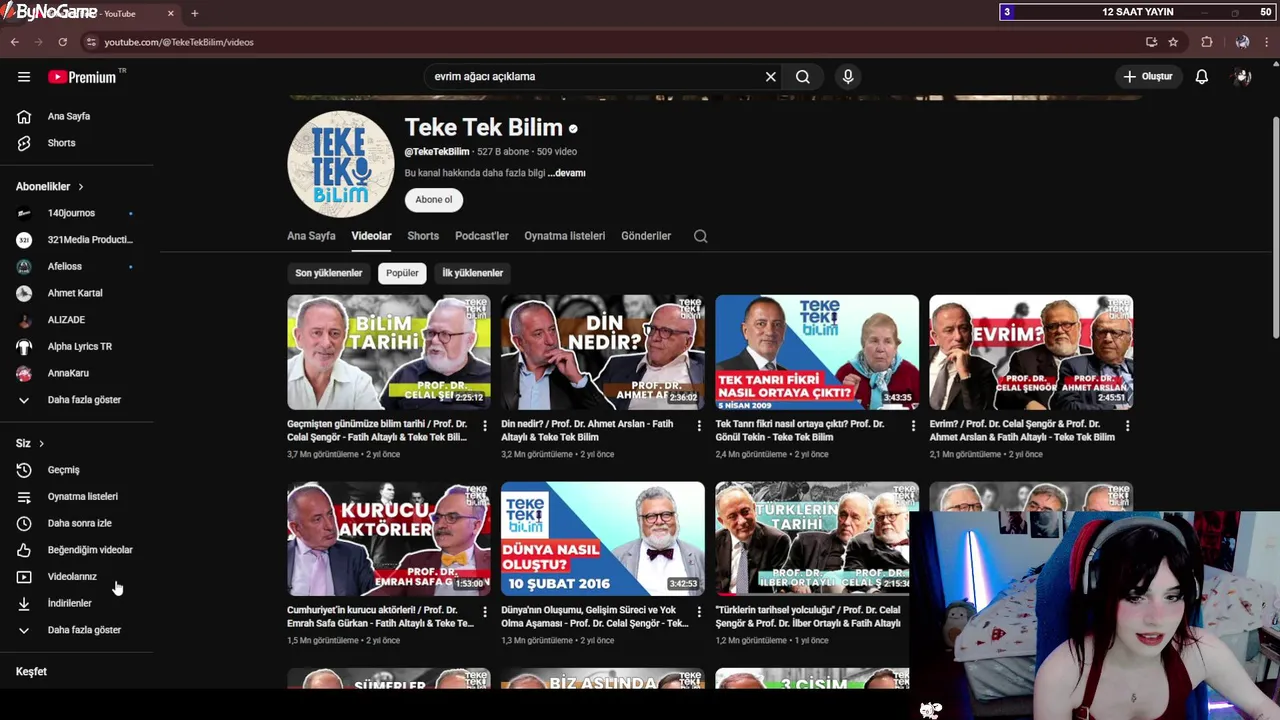Switch to channel Oynatma listeleri tab

[564, 236]
